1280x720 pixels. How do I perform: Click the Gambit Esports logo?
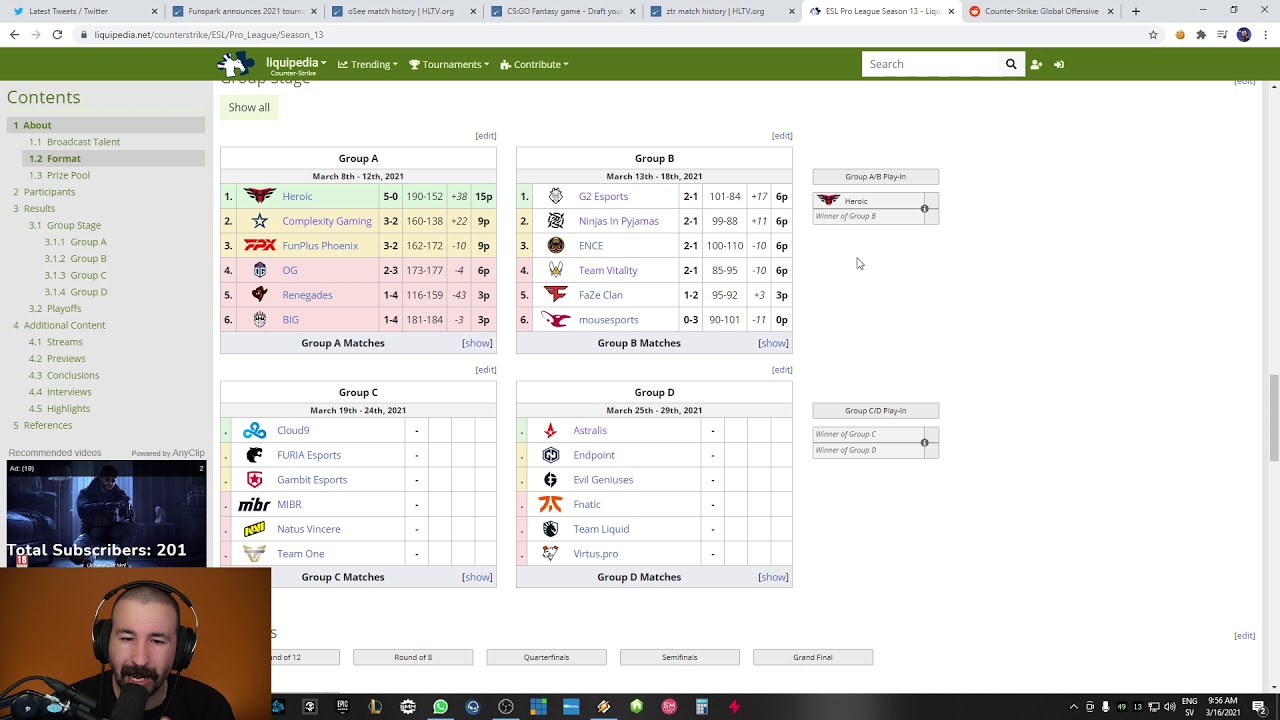pyautogui.click(x=255, y=480)
